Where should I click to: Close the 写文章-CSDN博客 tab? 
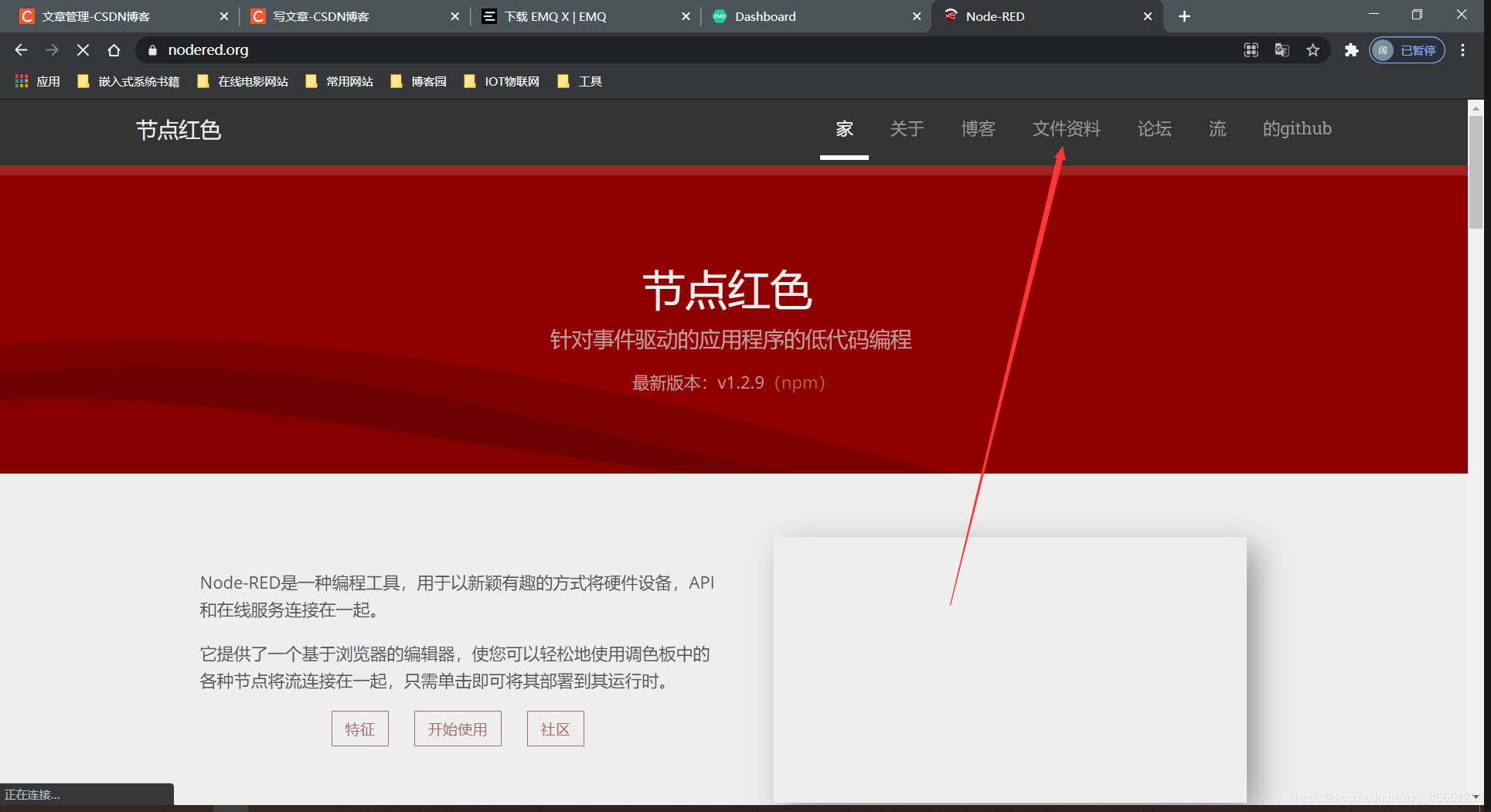tap(454, 16)
